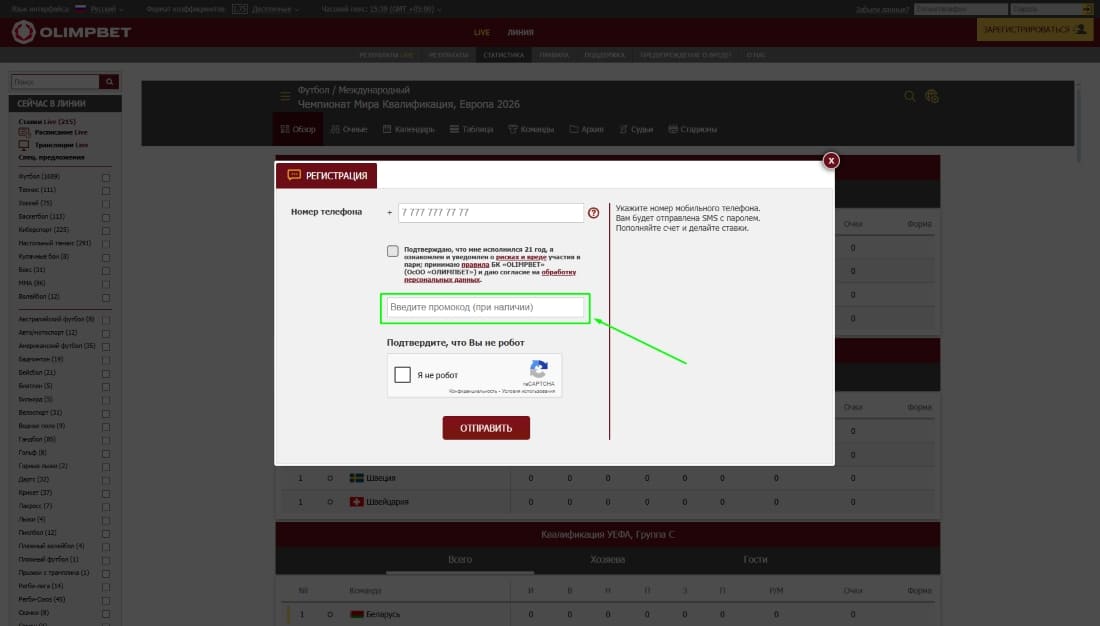Screen dimensions: 1100x626
Task: Select the LIVE menu item in the header
Action: click(x=482, y=32)
